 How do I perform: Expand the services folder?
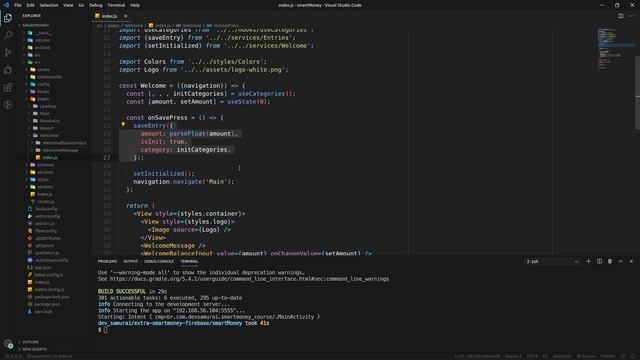[x=45, y=172]
